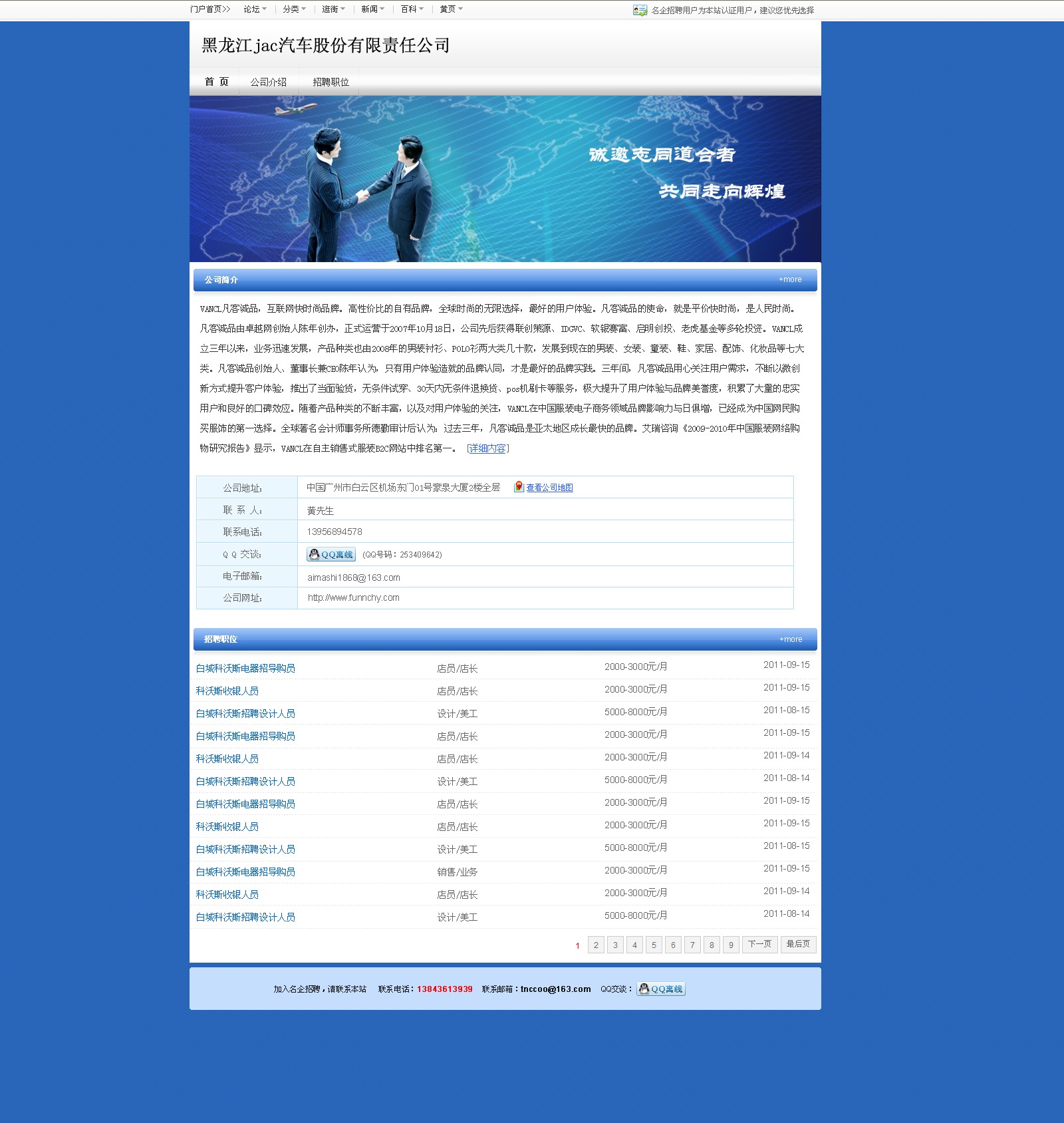Click the QQ offline button in contact table
This screenshot has width=1064, height=1123.
coord(331,554)
